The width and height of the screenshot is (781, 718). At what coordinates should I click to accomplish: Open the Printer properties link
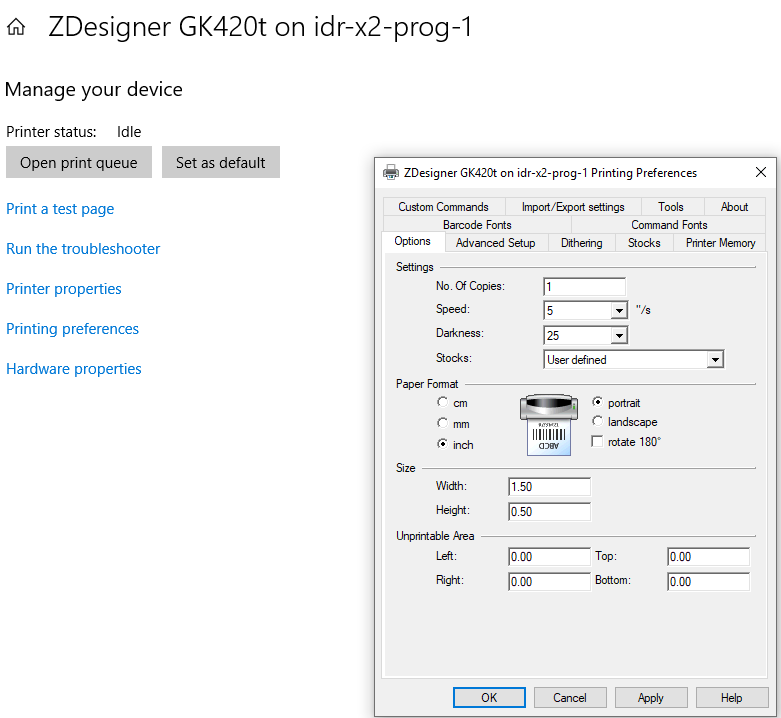click(x=64, y=289)
